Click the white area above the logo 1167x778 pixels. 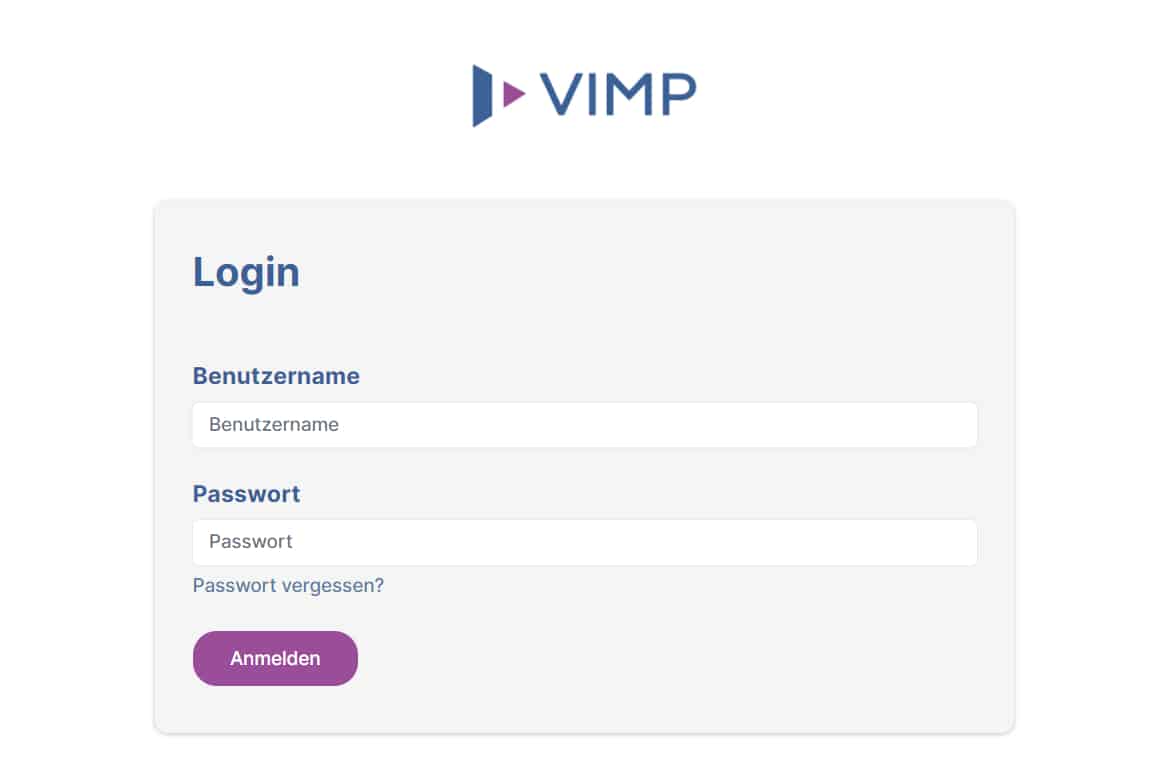(584, 30)
